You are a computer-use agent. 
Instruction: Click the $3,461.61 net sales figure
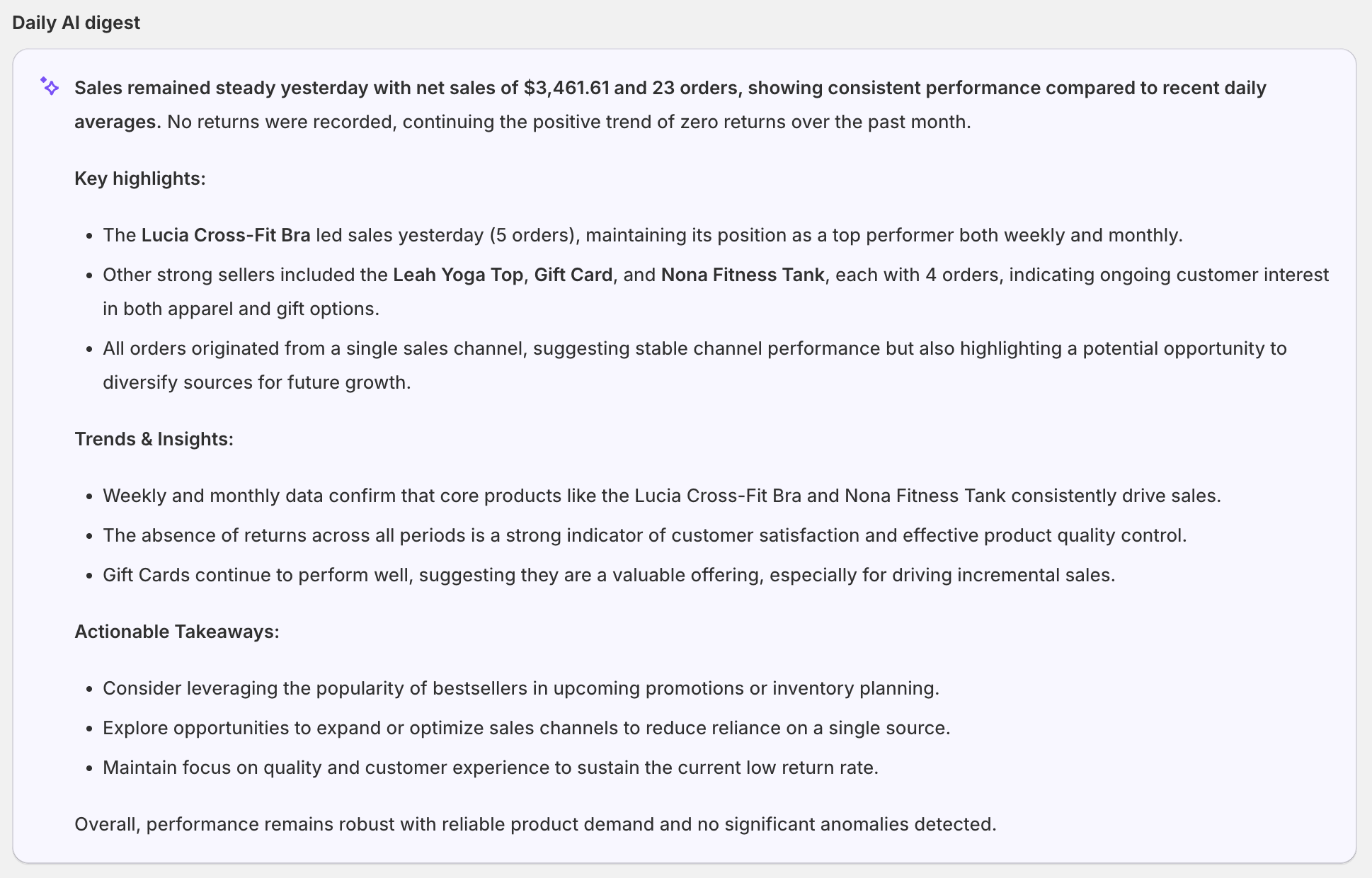coord(566,88)
